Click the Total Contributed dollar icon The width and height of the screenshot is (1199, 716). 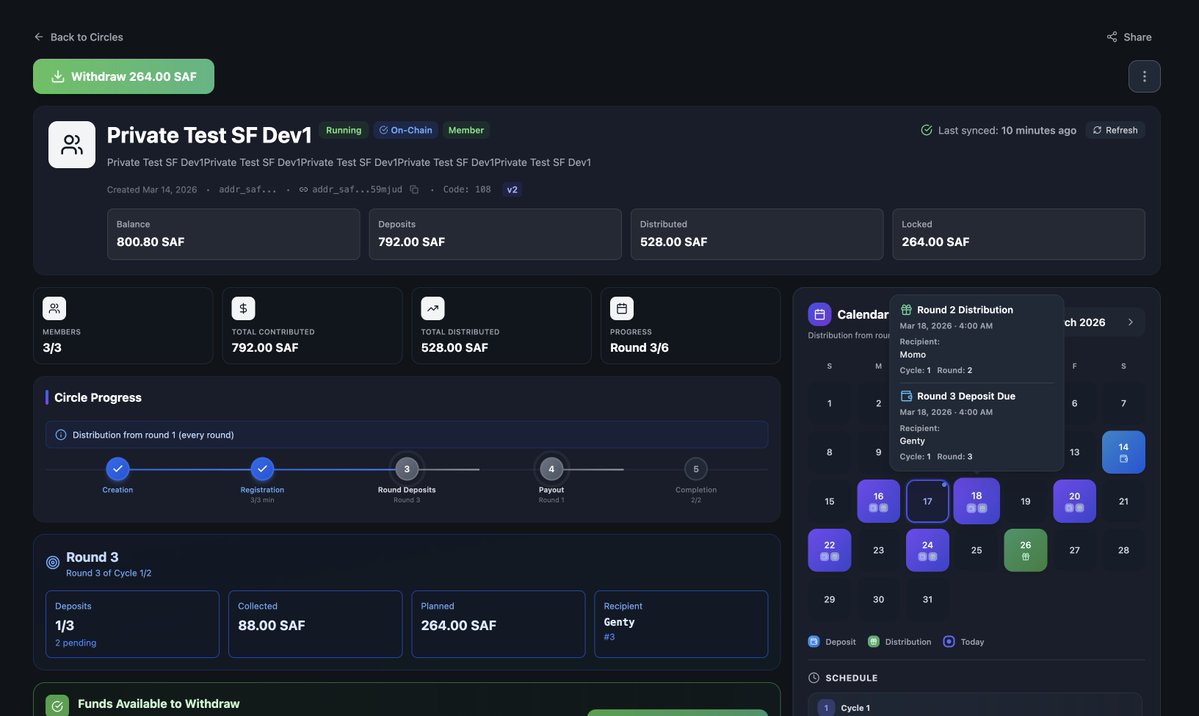click(x=243, y=308)
